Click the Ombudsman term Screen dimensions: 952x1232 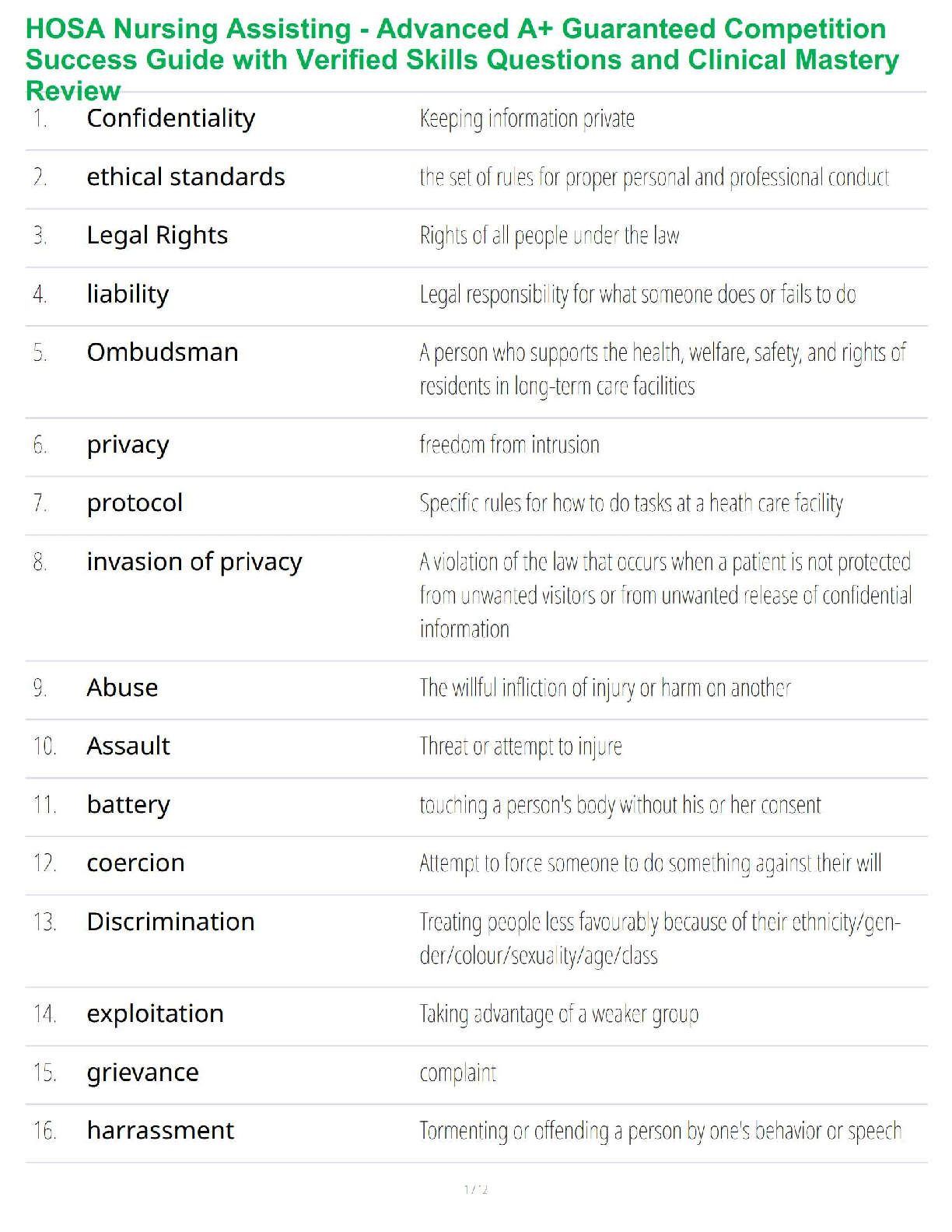pyautogui.click(x=163, y=352)
